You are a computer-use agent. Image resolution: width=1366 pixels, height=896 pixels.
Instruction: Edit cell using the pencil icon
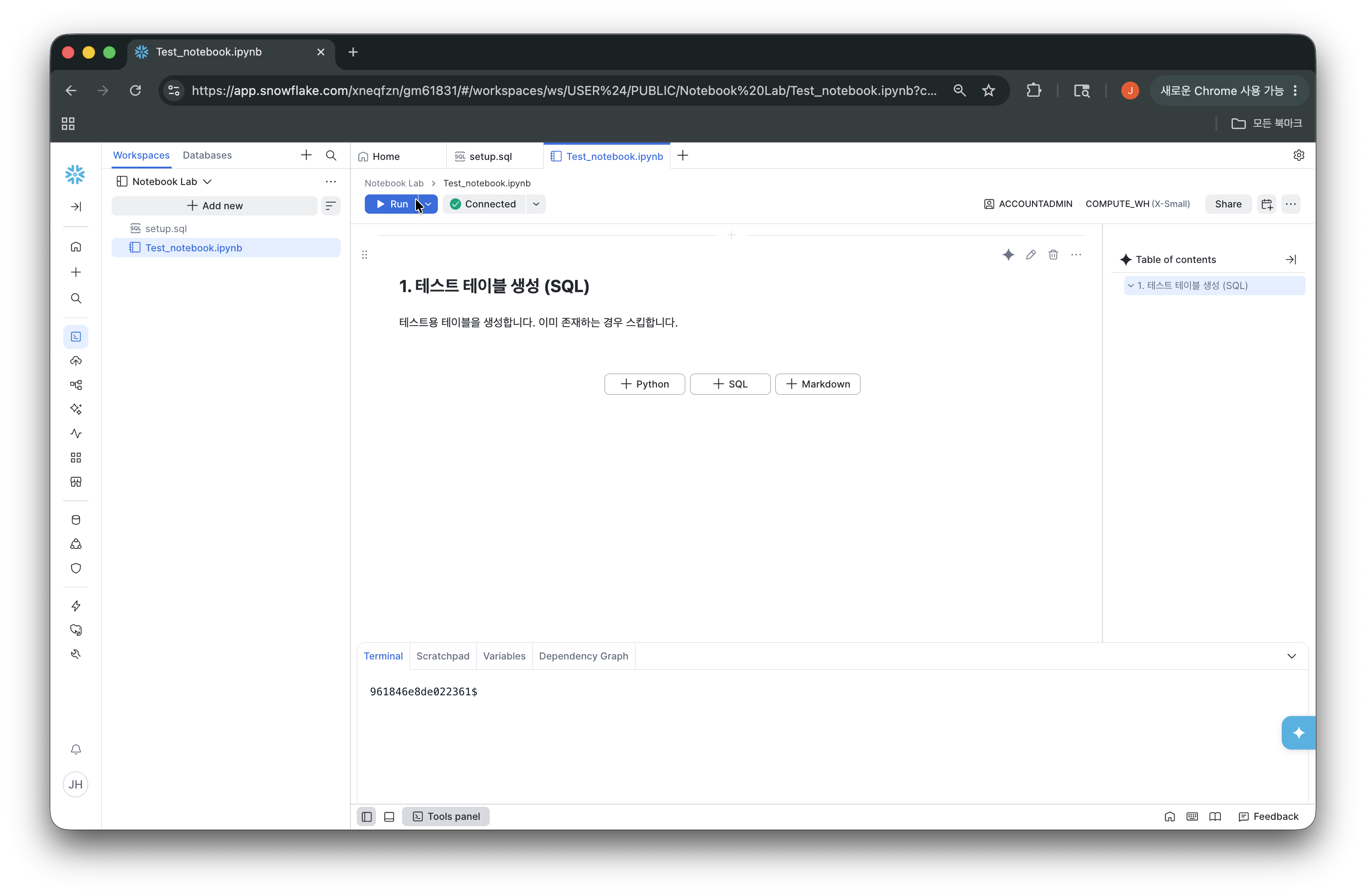point(1030,255)
